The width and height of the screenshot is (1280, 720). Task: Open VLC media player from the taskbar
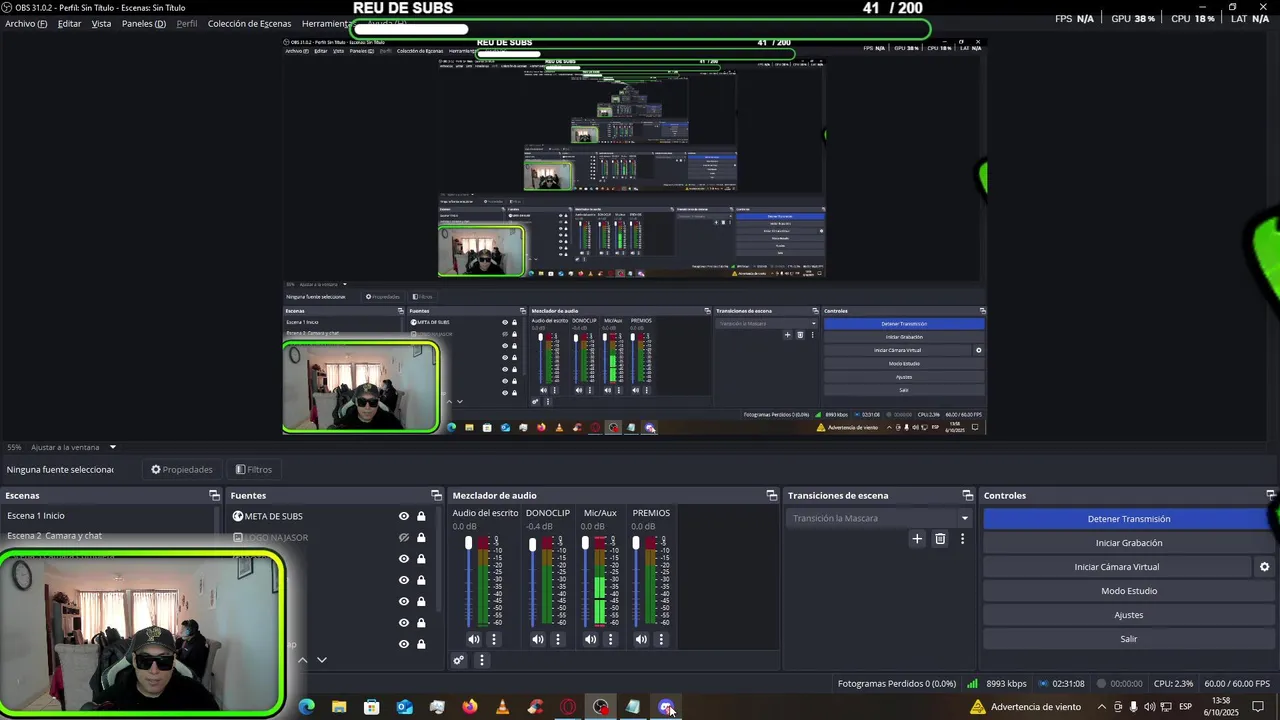tap(502, 707)
